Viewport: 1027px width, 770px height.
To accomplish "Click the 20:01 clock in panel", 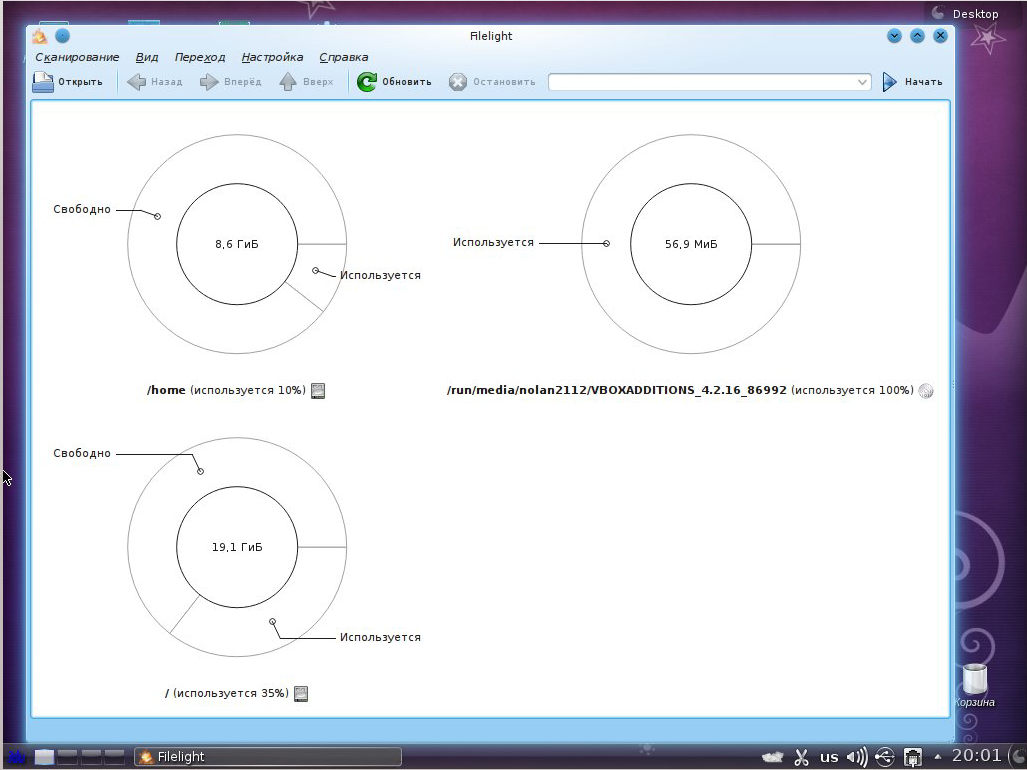I will [x=977, y=756].
